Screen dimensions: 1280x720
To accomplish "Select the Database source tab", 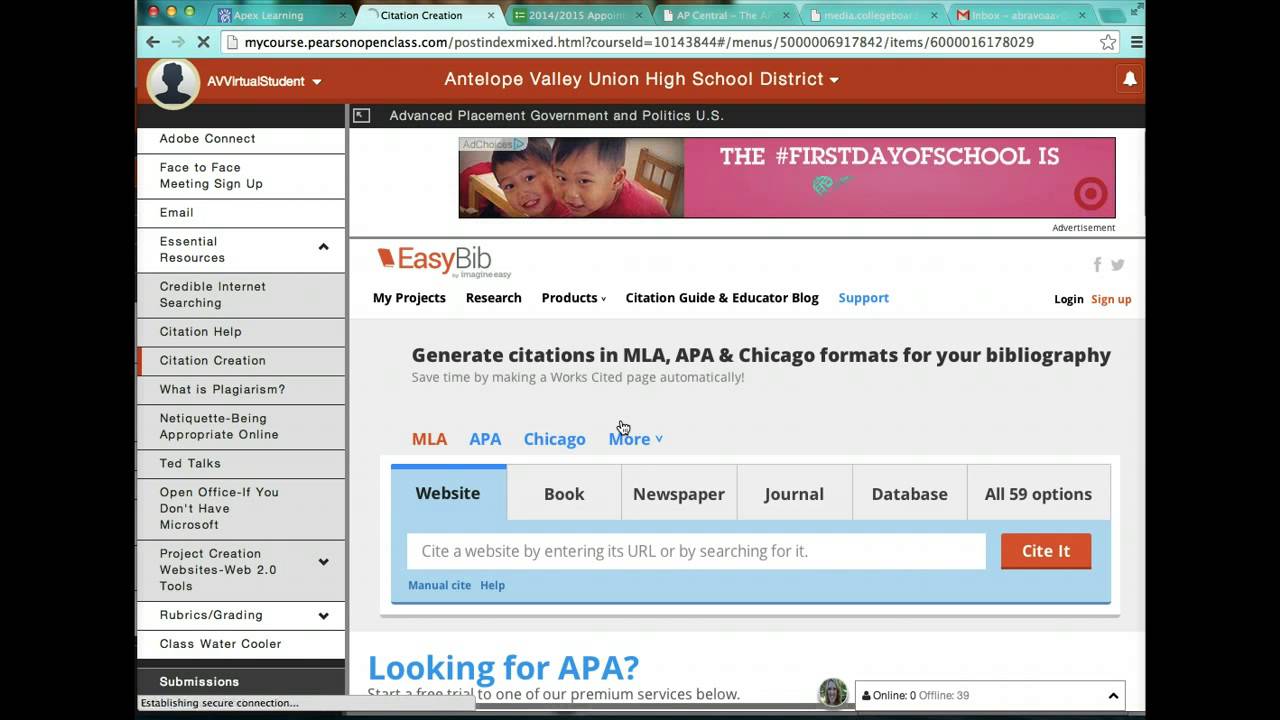I will coord(909,494).
